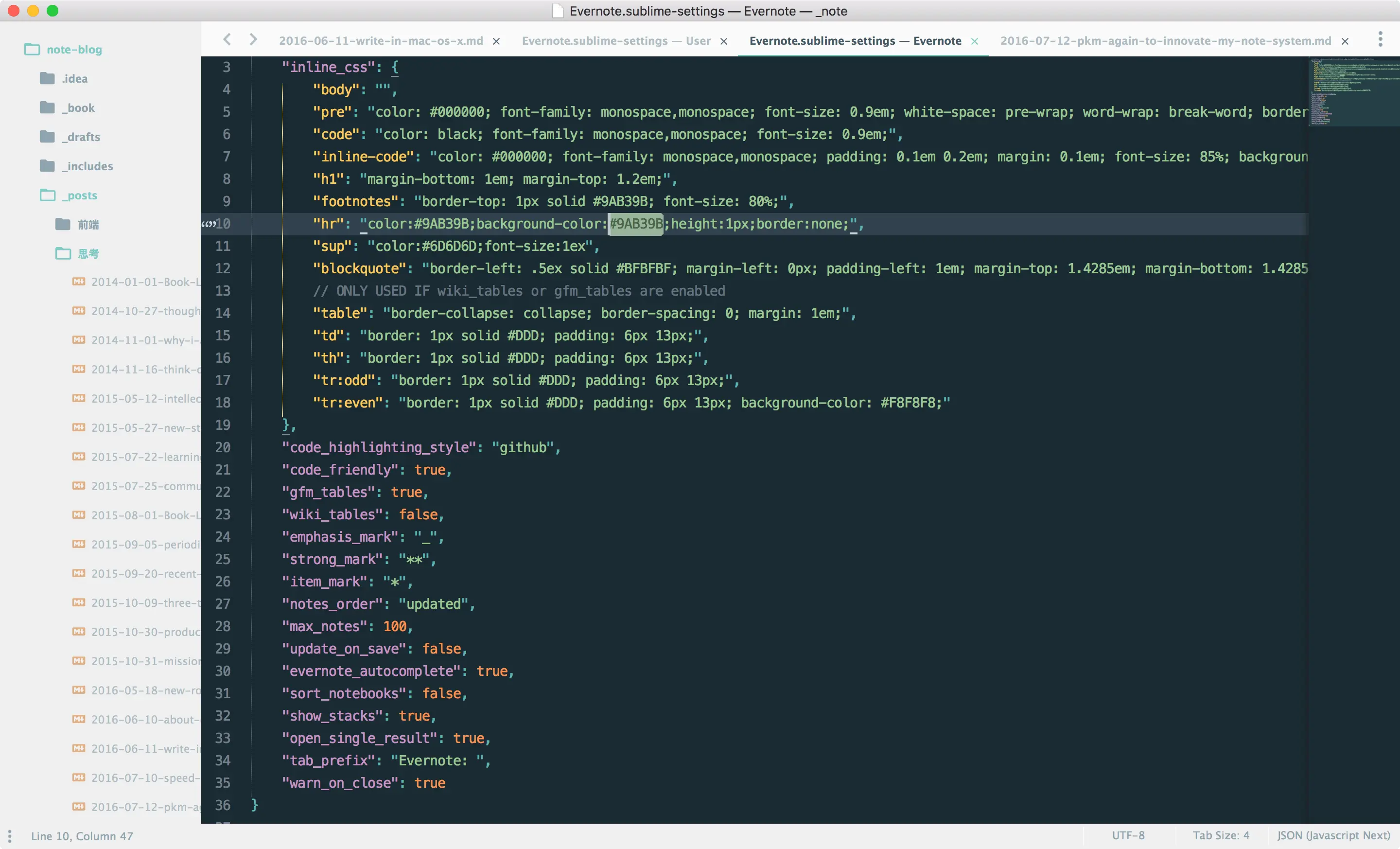
Task: Switch to 2016-06-11-write-in-mac-os-x.md tab
Action: coord(381,41)
